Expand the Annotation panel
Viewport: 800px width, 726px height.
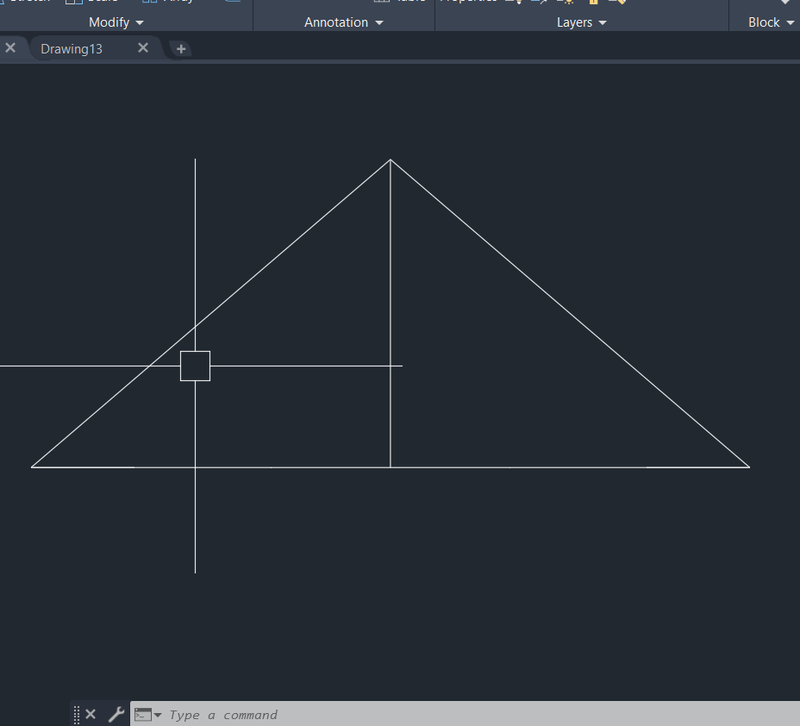pos(377,22)
